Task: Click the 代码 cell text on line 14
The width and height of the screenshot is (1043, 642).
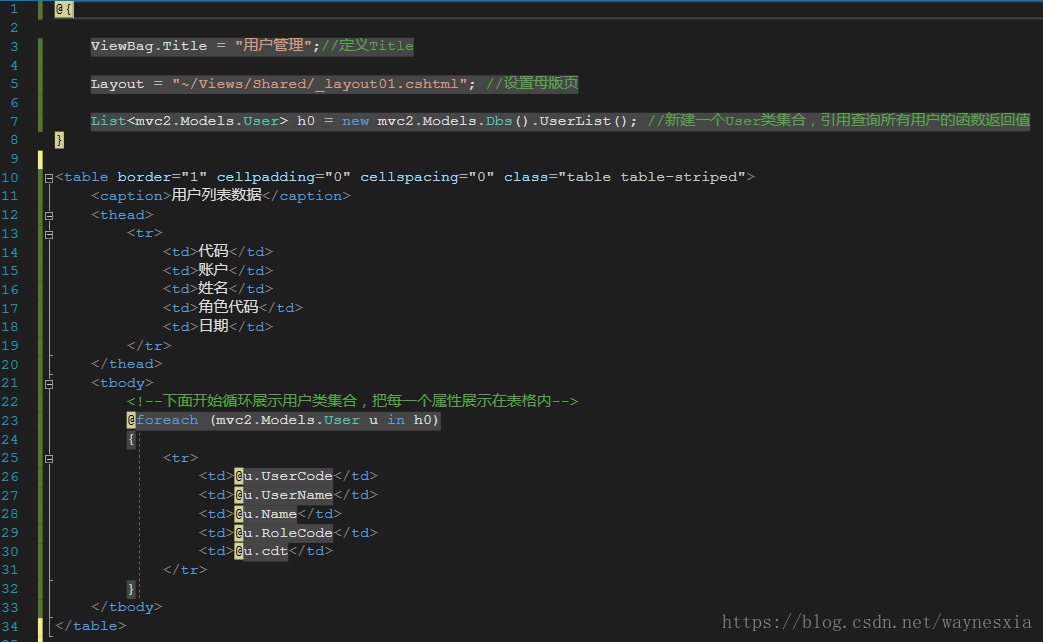Action: click(214, 251)
